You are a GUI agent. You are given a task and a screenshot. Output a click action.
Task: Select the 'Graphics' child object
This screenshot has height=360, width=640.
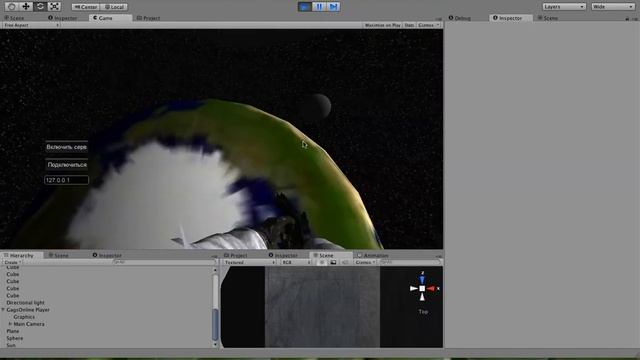[x=24, y=317]
